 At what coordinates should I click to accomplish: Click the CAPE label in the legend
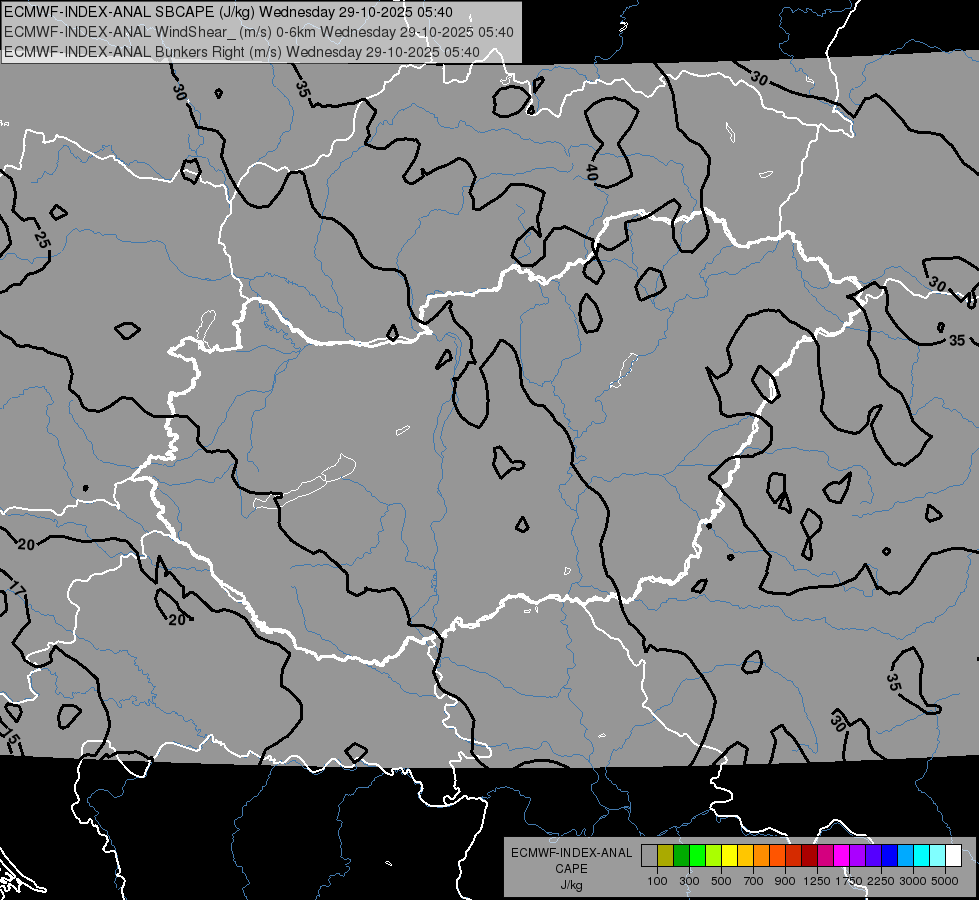(x=571, y=869)
